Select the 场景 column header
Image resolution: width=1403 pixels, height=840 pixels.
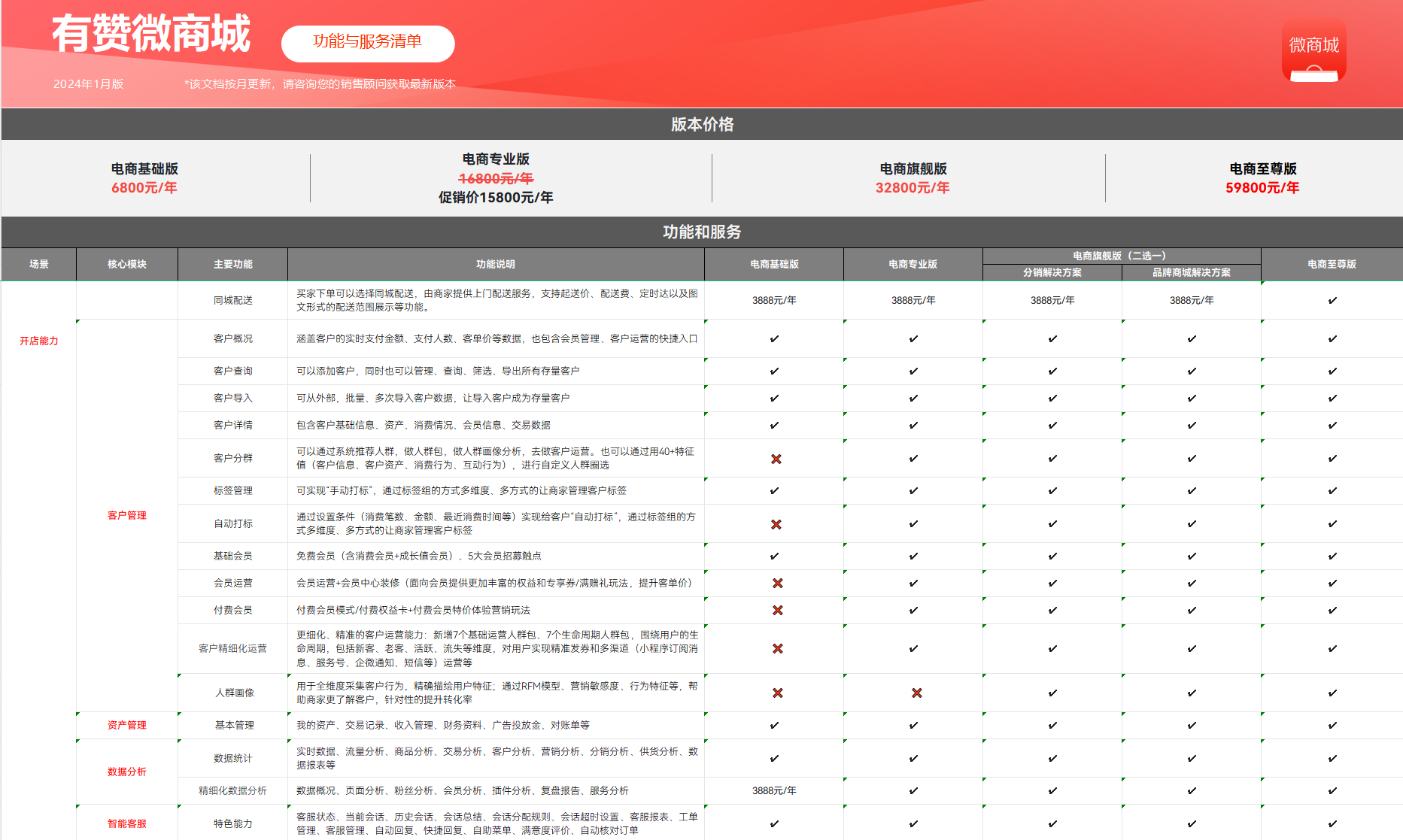[x=39, y=265]
